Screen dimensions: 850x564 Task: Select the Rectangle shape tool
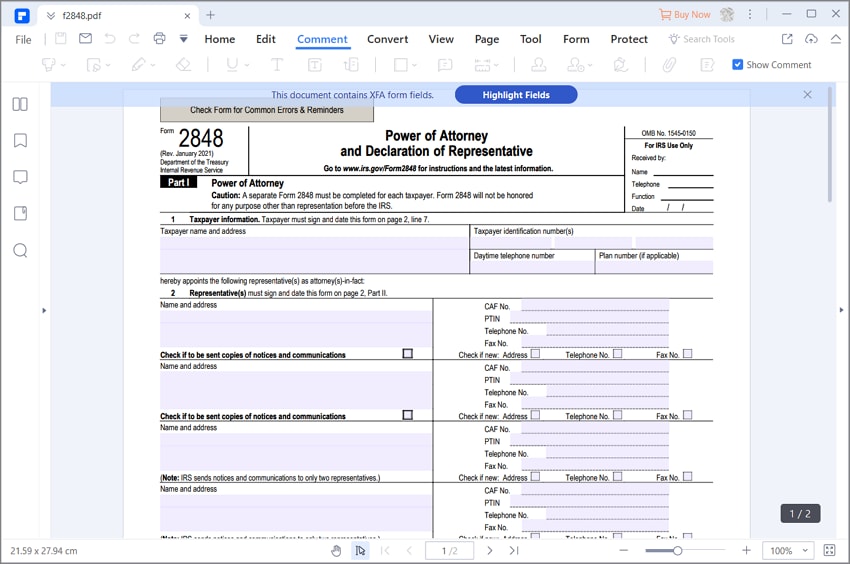(401, 65)
